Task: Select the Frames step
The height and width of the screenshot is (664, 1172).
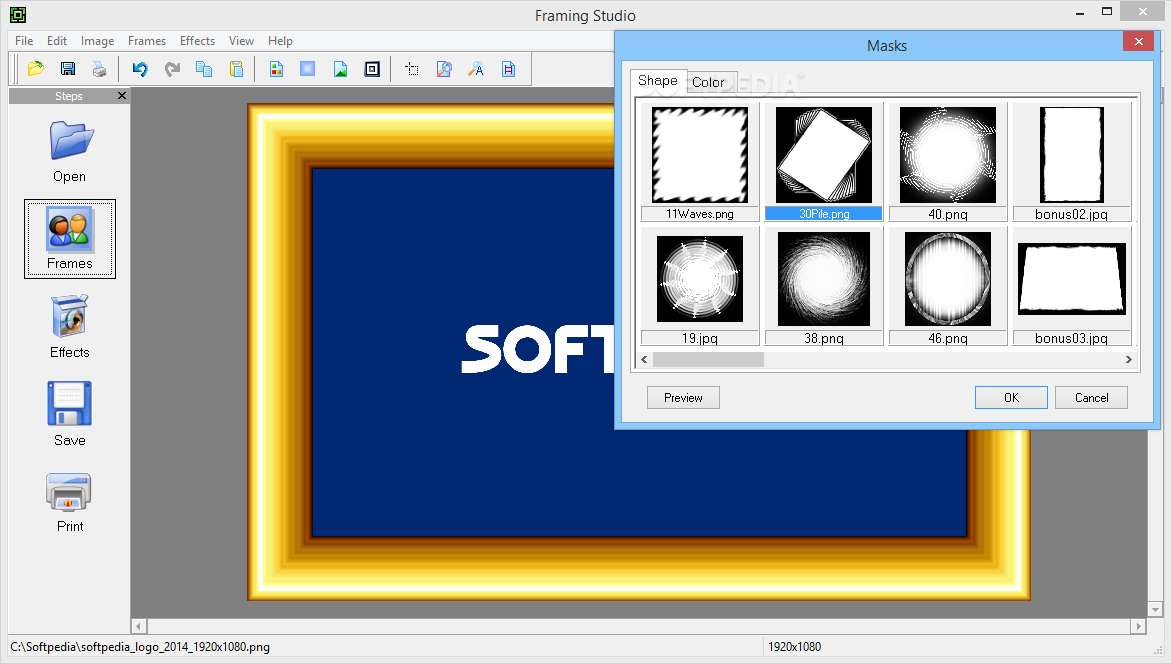Action: pyautogui.click(x=70, y=239)
